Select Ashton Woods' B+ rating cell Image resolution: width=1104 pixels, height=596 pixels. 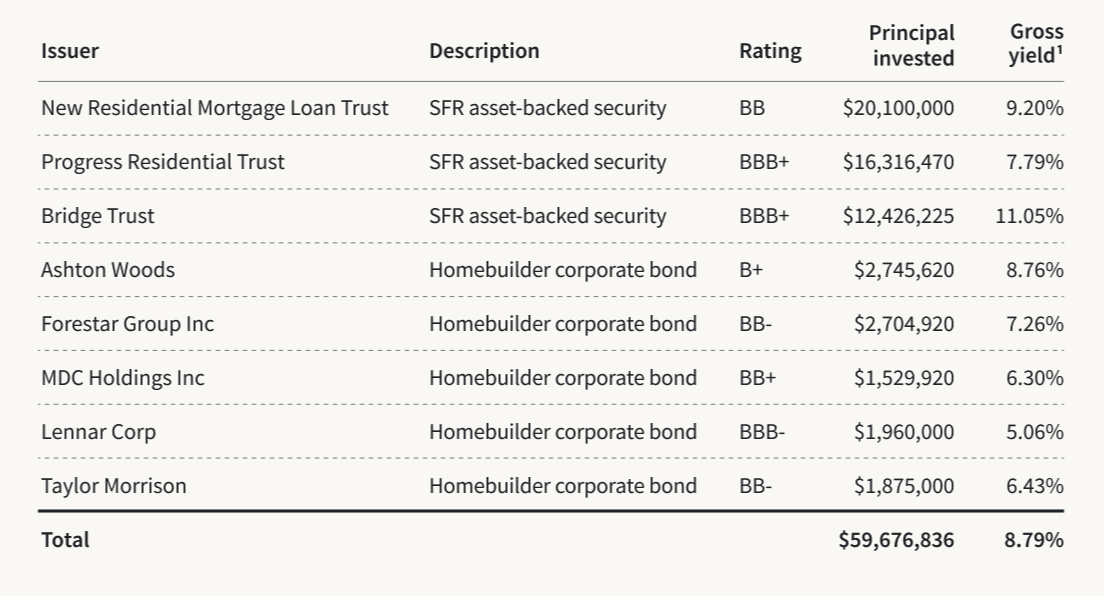pos(751,270)
